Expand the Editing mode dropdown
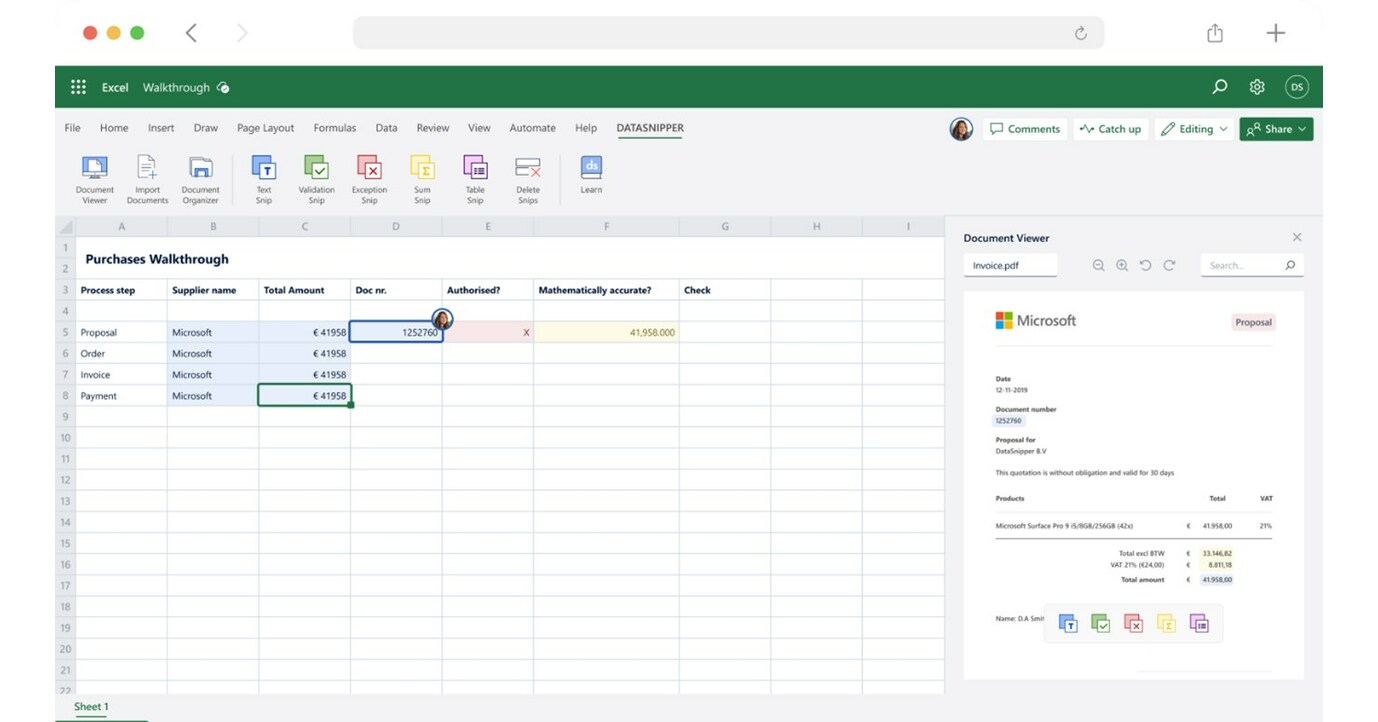1378x722 pixels. (1194, 129)
